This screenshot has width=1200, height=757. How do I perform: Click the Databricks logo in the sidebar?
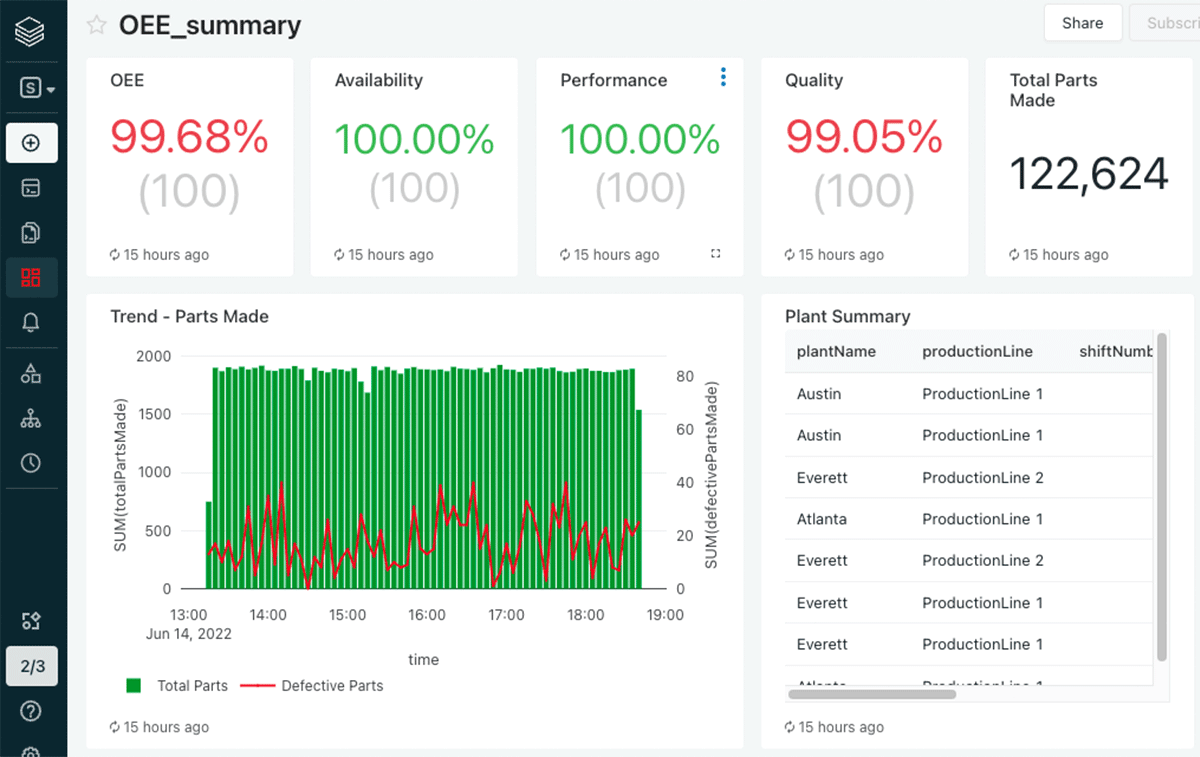tap(31, 32)
